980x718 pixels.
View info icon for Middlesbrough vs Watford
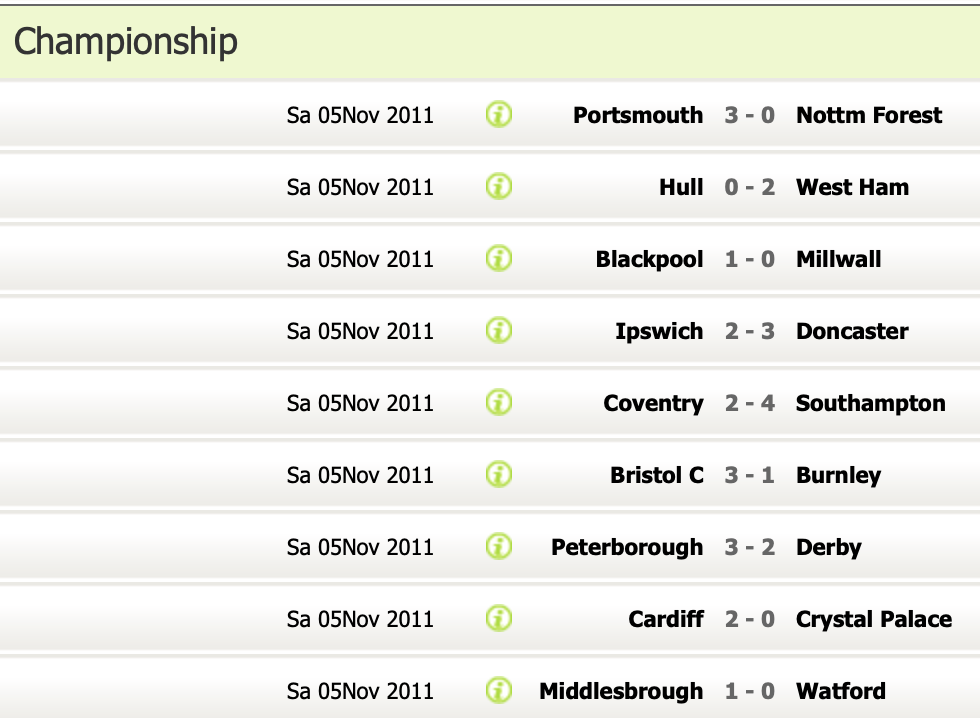click(499, 691)
